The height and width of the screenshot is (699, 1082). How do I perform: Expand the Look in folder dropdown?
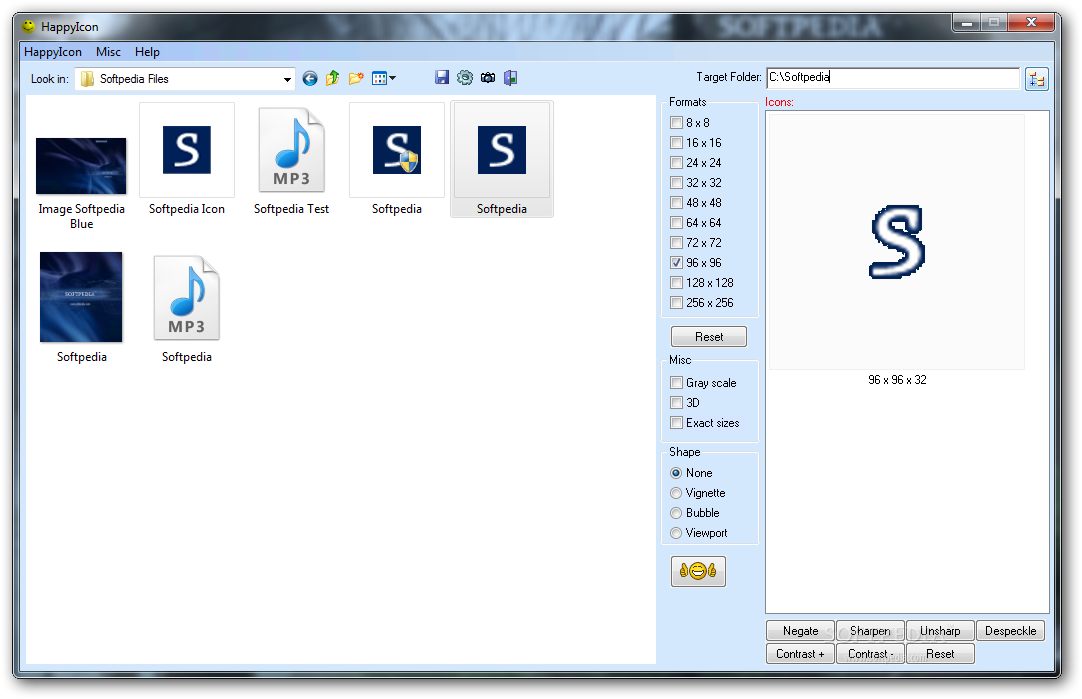point(287,79)
